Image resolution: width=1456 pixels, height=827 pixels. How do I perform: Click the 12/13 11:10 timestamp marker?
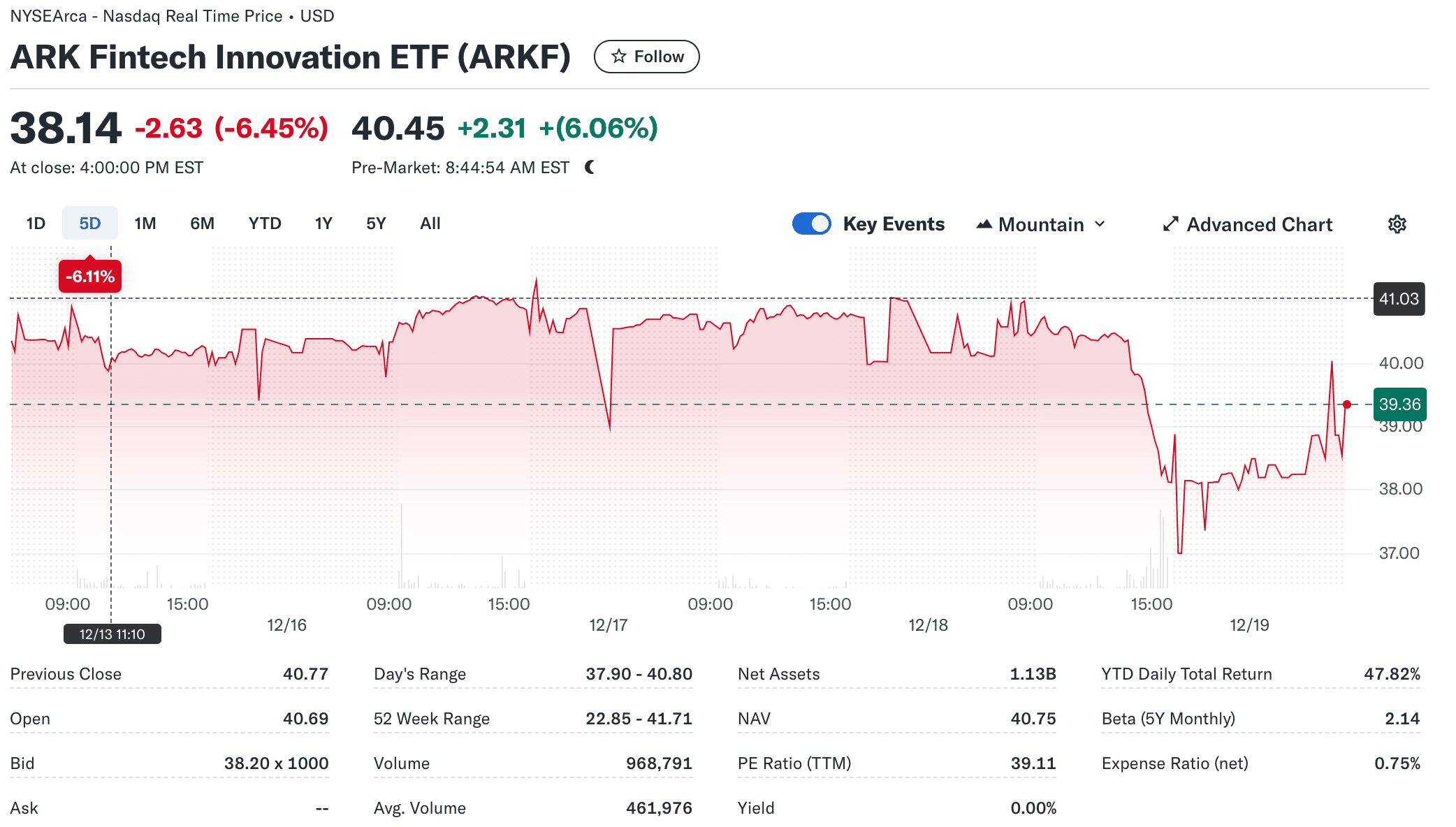click(x=112, y=634)
